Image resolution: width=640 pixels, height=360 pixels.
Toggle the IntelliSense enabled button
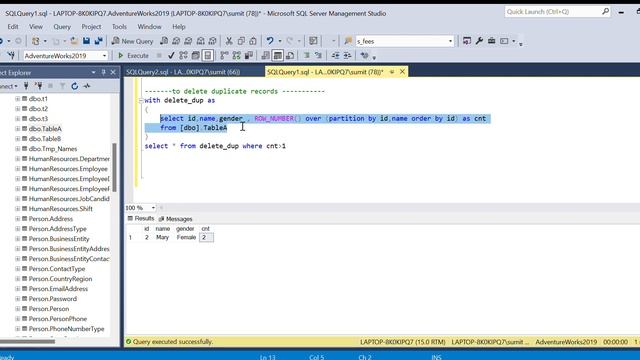208,56
